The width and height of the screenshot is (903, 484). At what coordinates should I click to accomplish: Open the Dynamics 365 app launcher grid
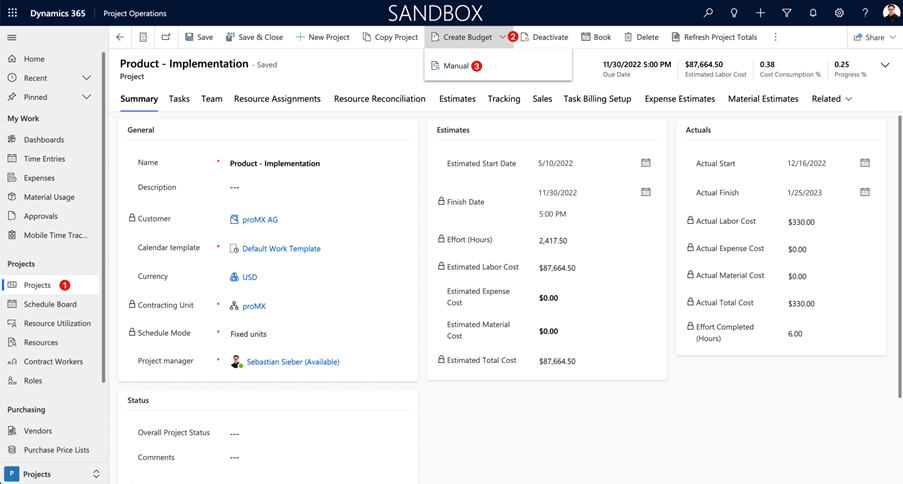coord(13,13)
